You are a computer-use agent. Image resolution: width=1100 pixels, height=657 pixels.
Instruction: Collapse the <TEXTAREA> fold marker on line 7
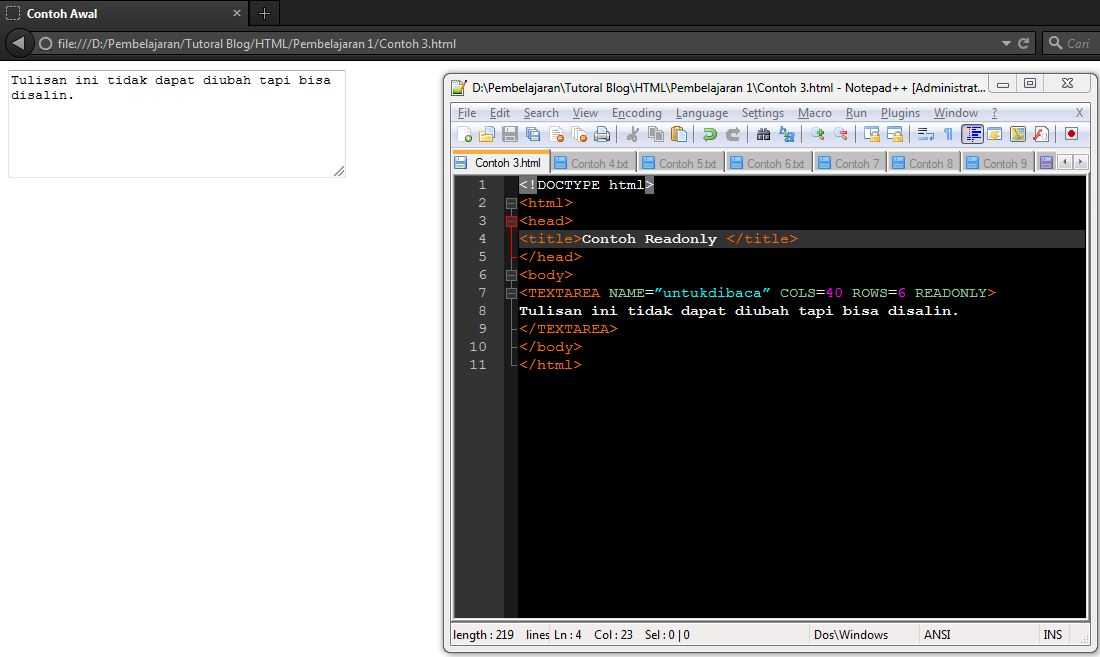(511, 293)
